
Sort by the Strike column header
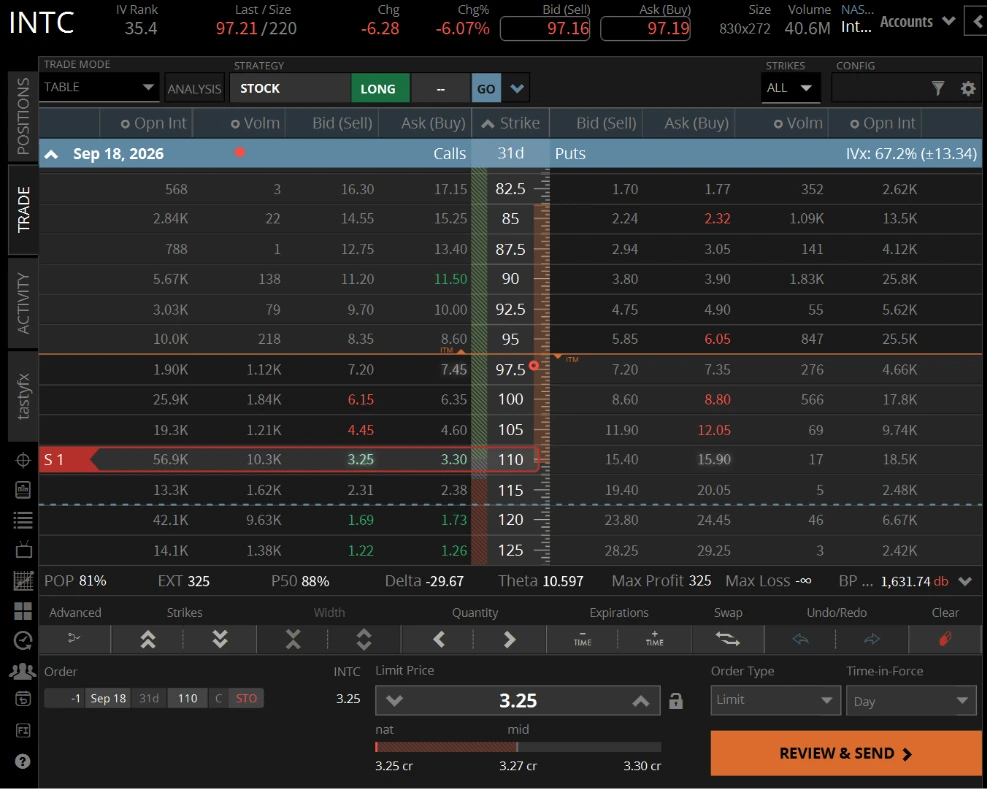click(510, 123)
